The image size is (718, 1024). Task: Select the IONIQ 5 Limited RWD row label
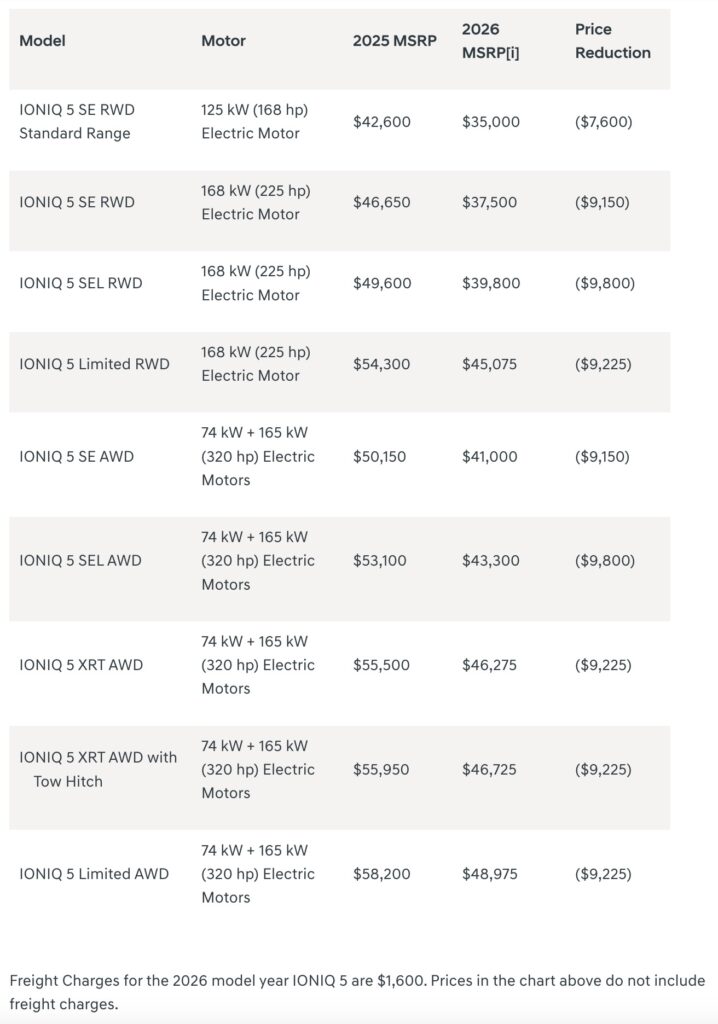[x=94, y=364]
